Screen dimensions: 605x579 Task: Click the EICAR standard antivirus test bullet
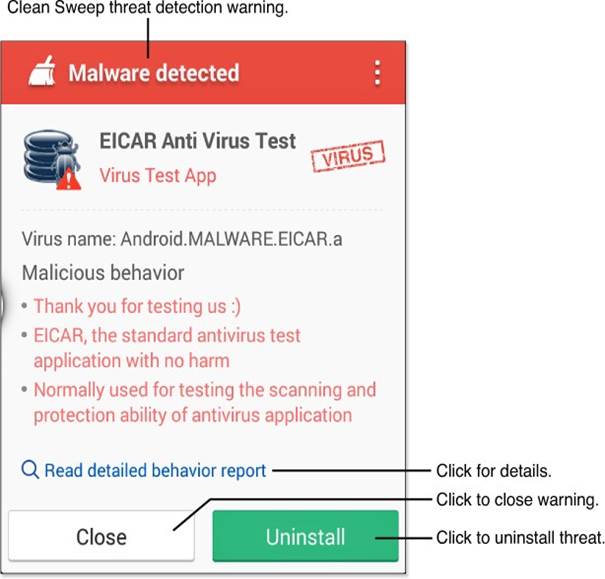[167, 348]
